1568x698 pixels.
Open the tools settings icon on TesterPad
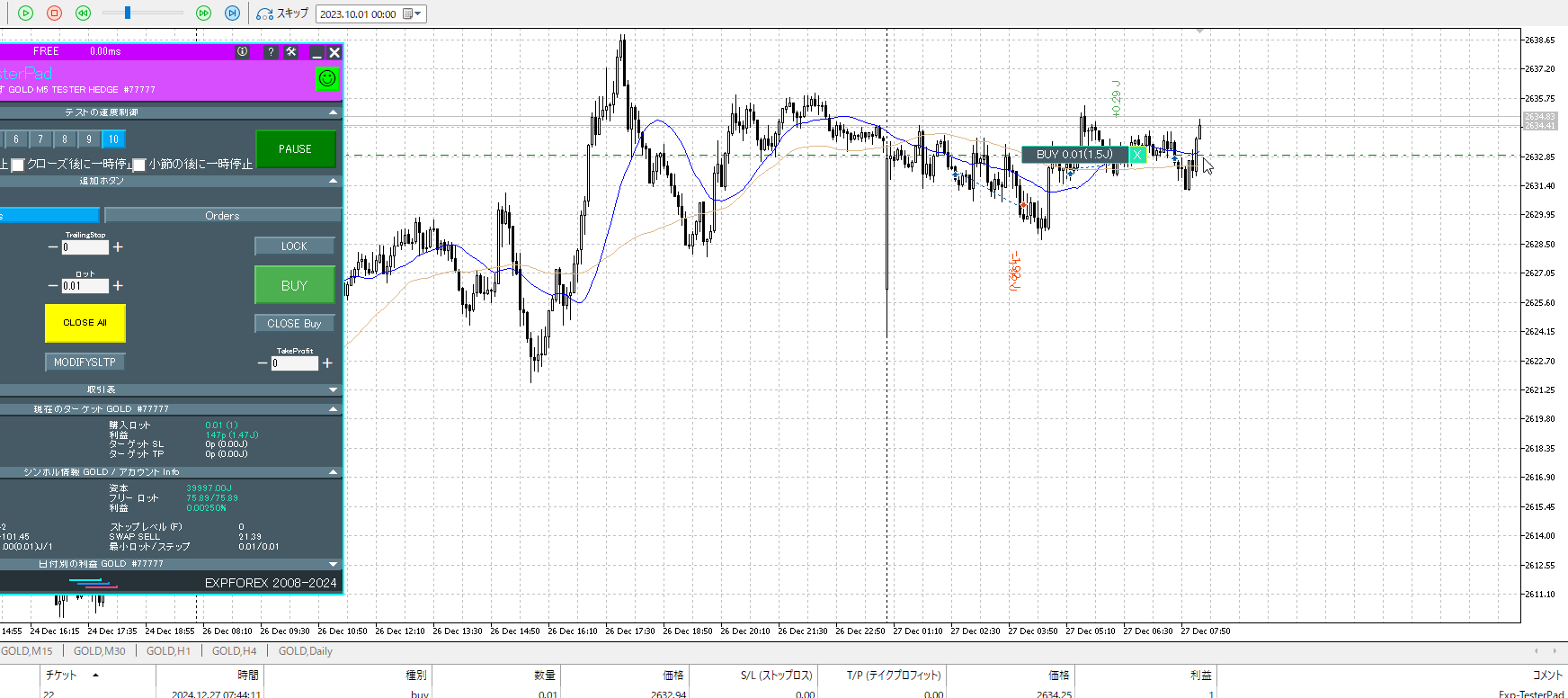[291, 52]
